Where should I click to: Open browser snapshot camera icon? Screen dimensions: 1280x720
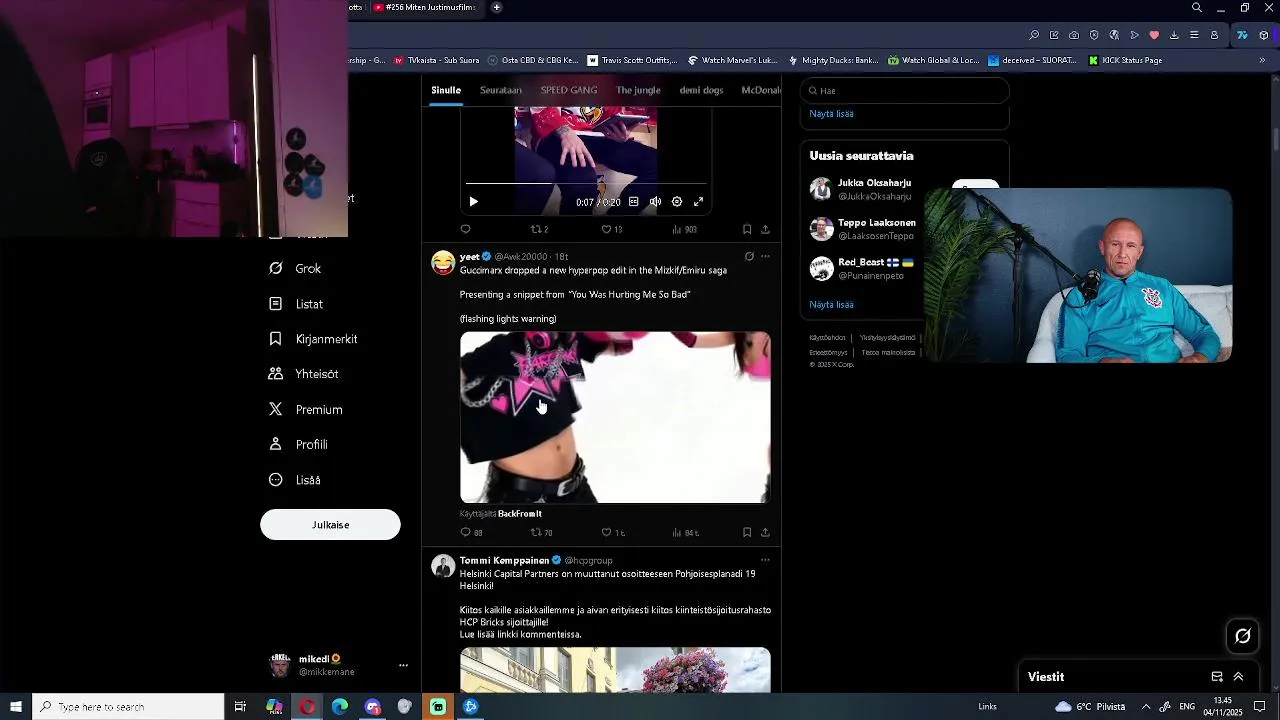click(1074, 35)
